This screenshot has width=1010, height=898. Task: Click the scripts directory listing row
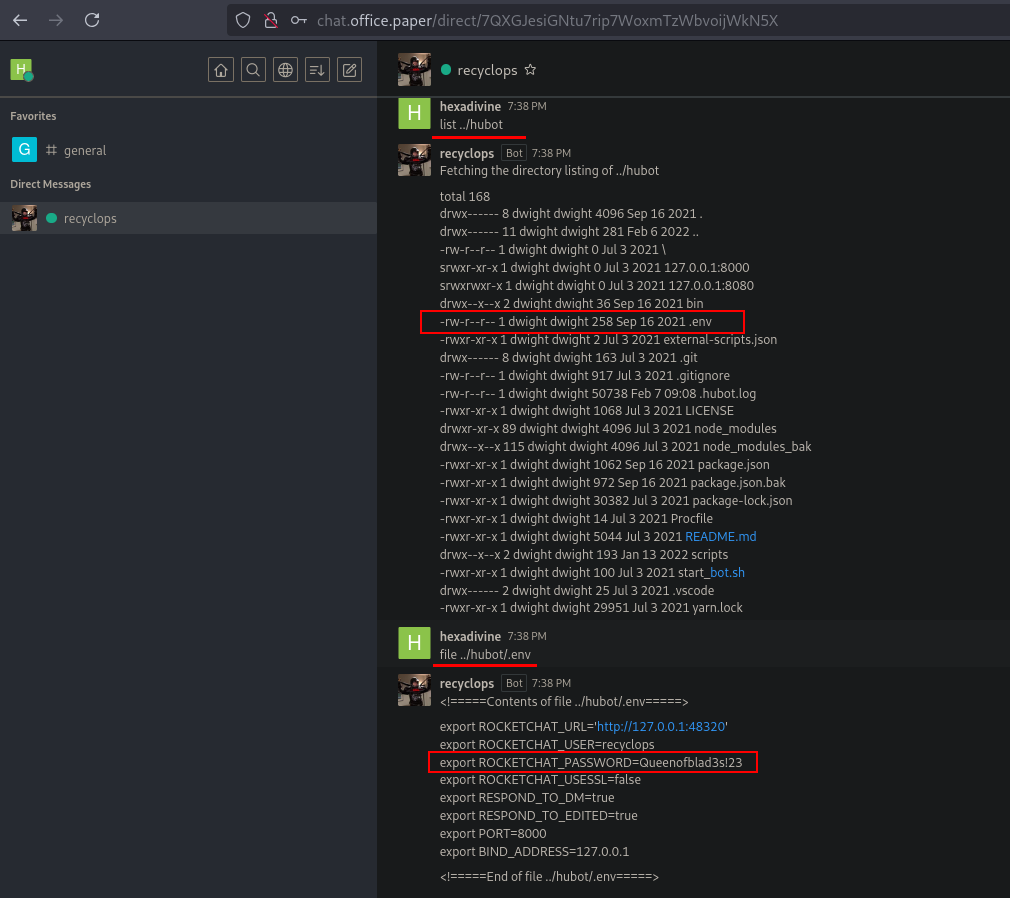coord(584,555)
